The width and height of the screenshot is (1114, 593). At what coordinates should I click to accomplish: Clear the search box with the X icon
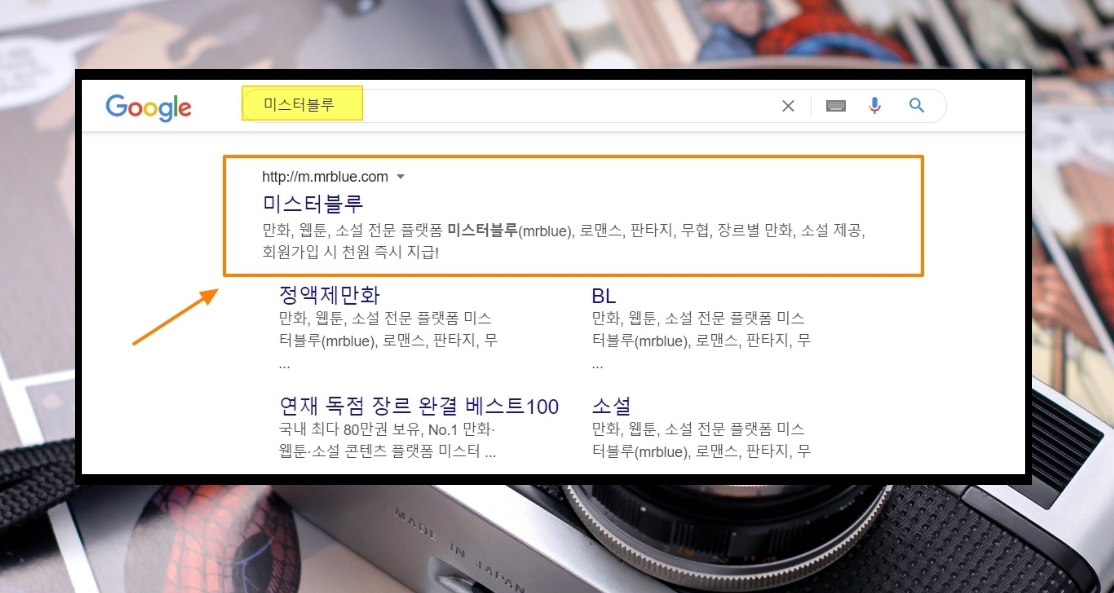click(788, 106)
